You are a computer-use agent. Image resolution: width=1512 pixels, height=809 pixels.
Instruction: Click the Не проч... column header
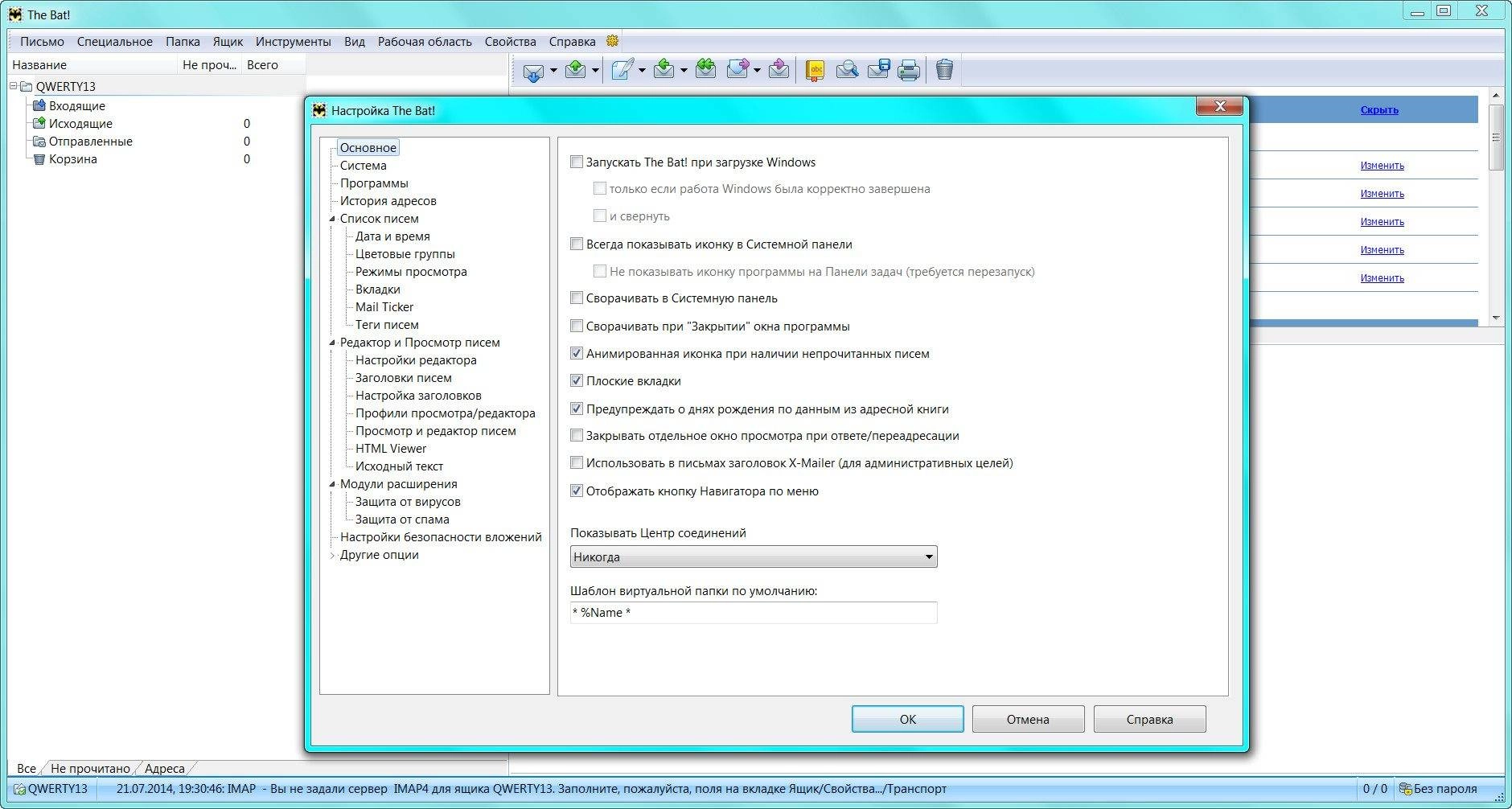coord(209,65)
